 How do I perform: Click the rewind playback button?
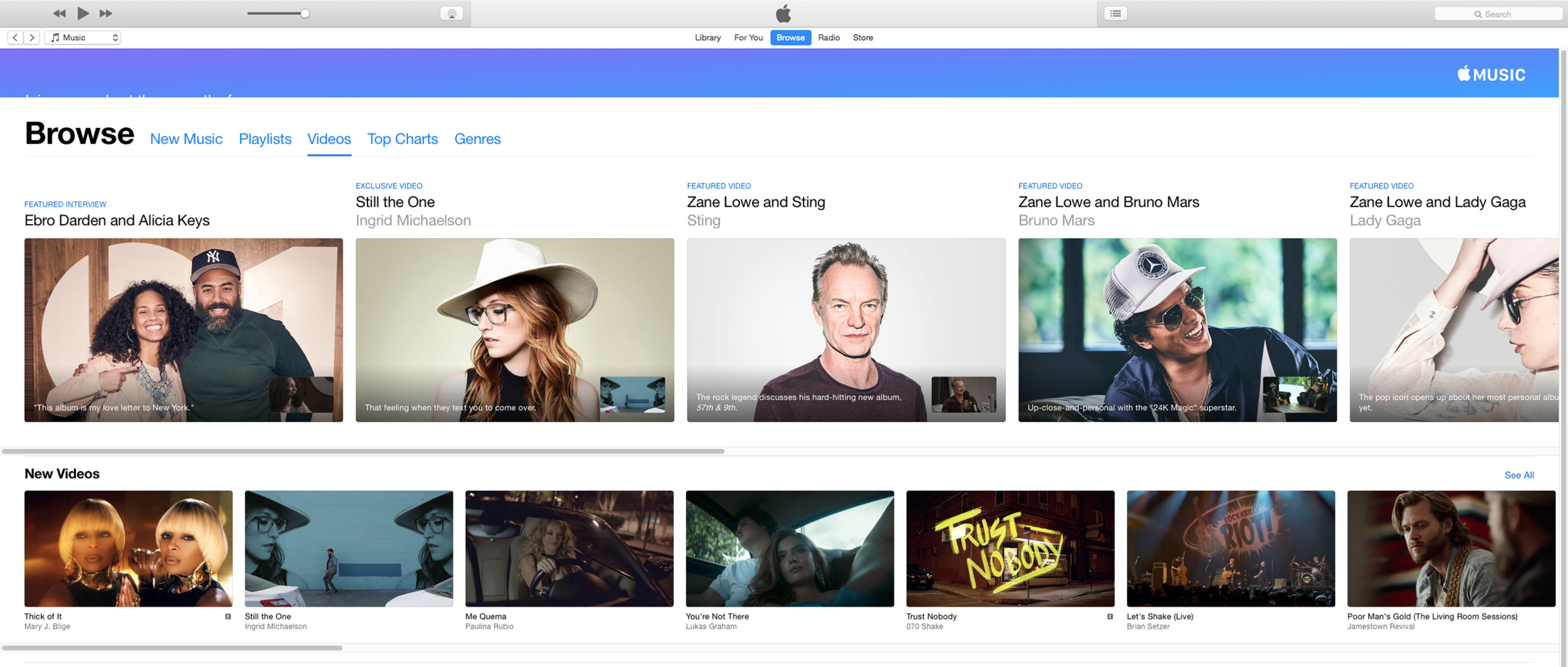(59, 13)
